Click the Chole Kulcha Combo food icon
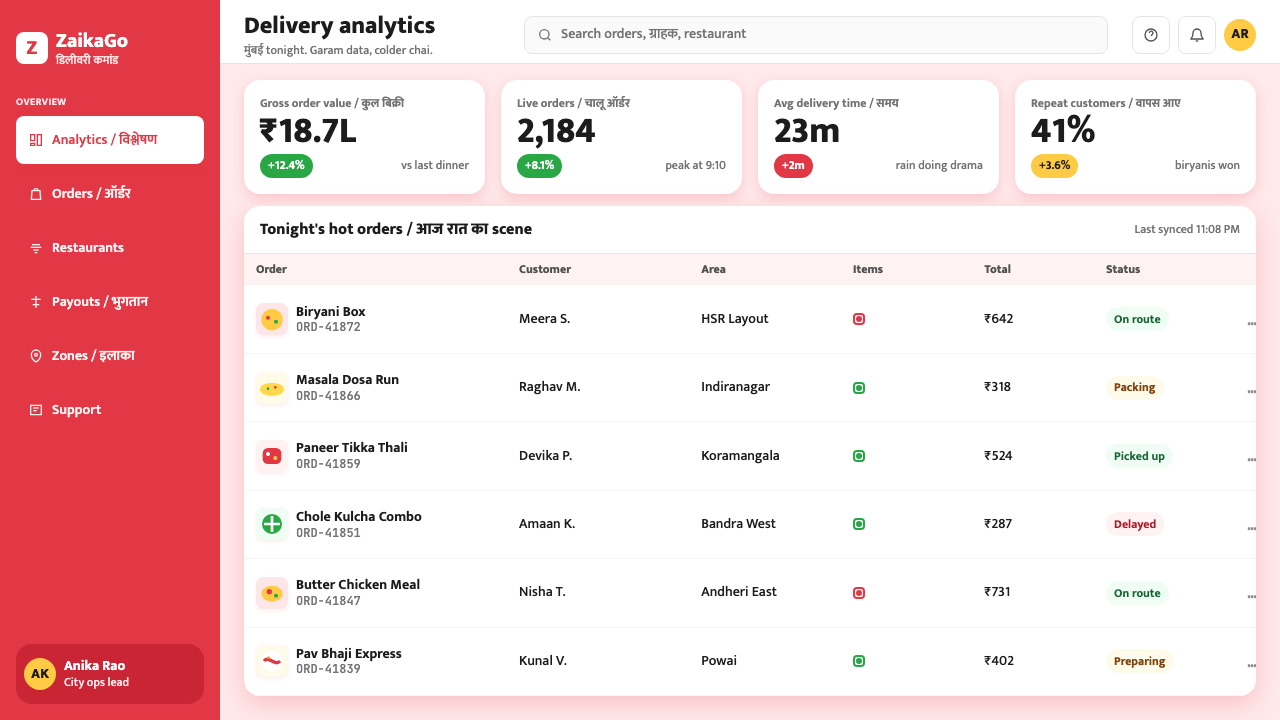The image size is (1280, 720). [272, 524]
